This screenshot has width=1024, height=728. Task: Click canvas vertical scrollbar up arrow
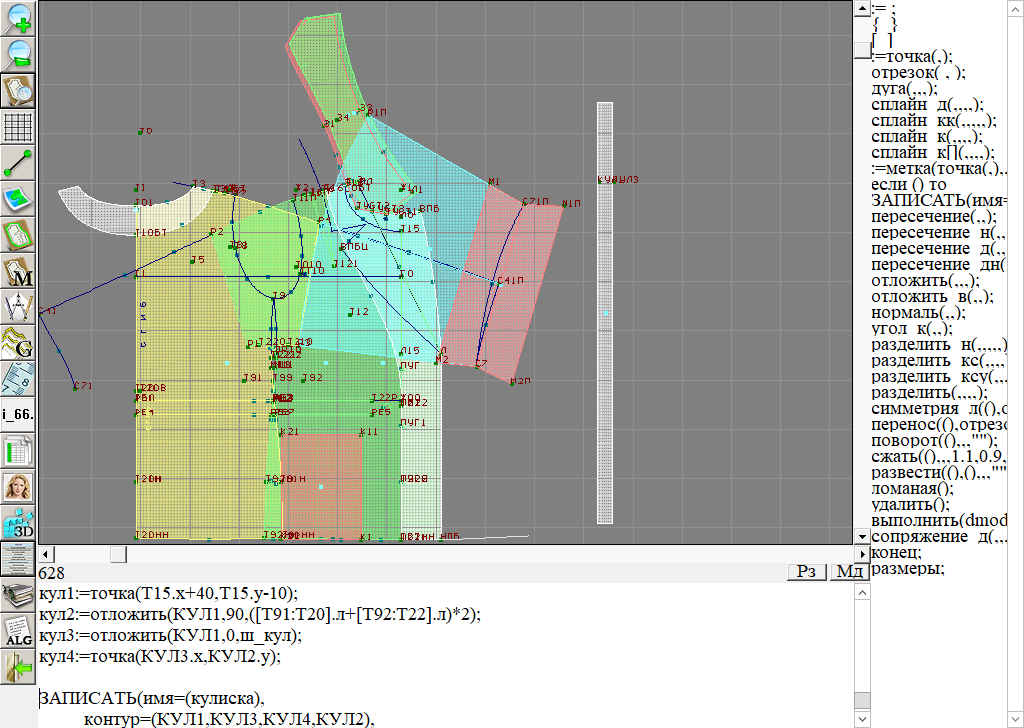pos(863,9)
